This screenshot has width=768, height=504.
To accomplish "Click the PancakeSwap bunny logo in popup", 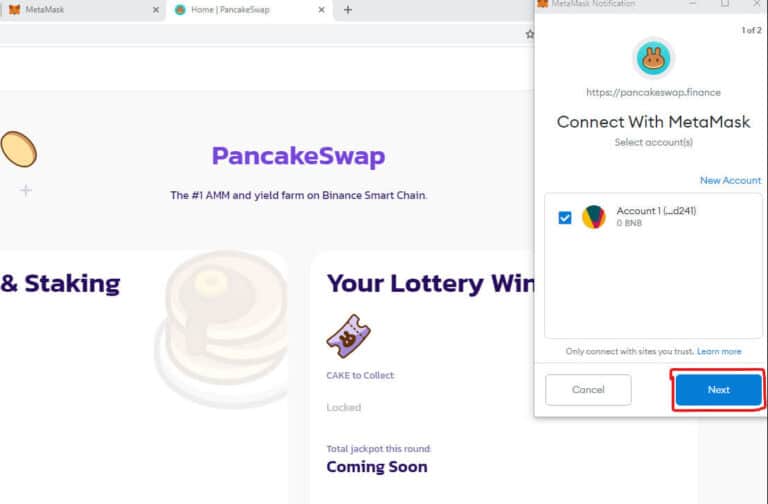I will tap(653, 58).
